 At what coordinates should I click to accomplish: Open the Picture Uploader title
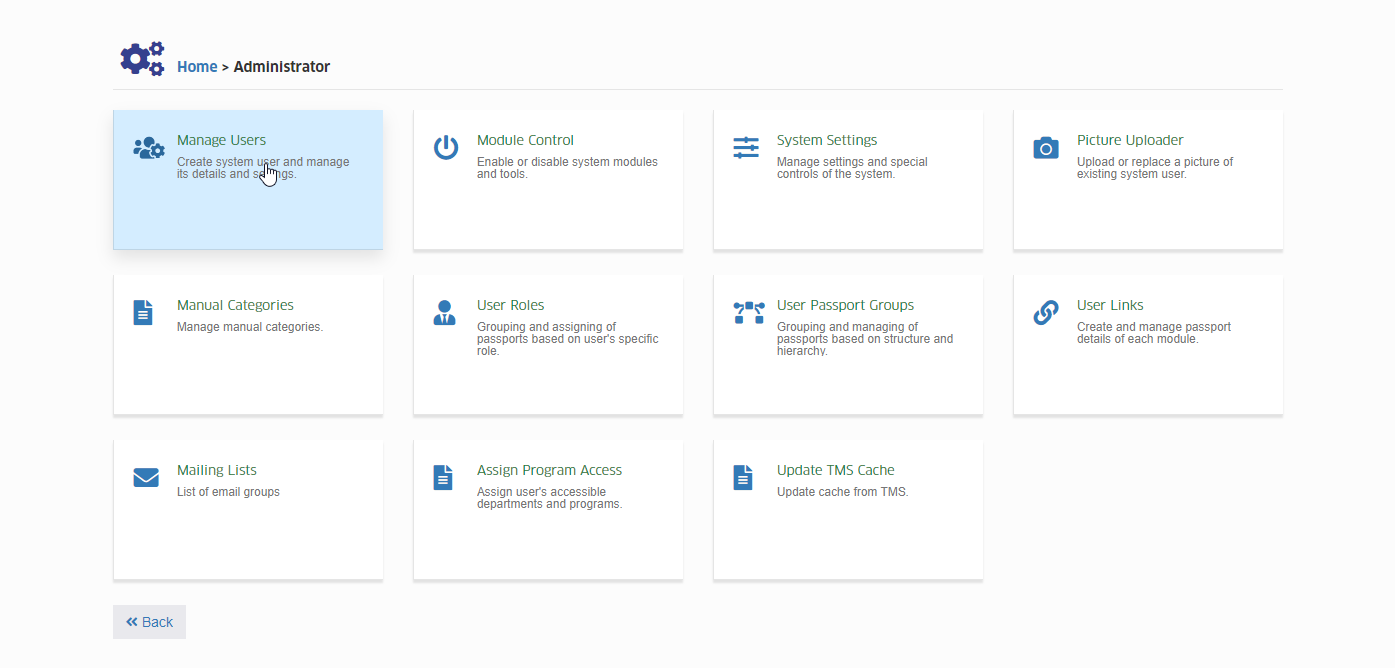click(1130, 140)
